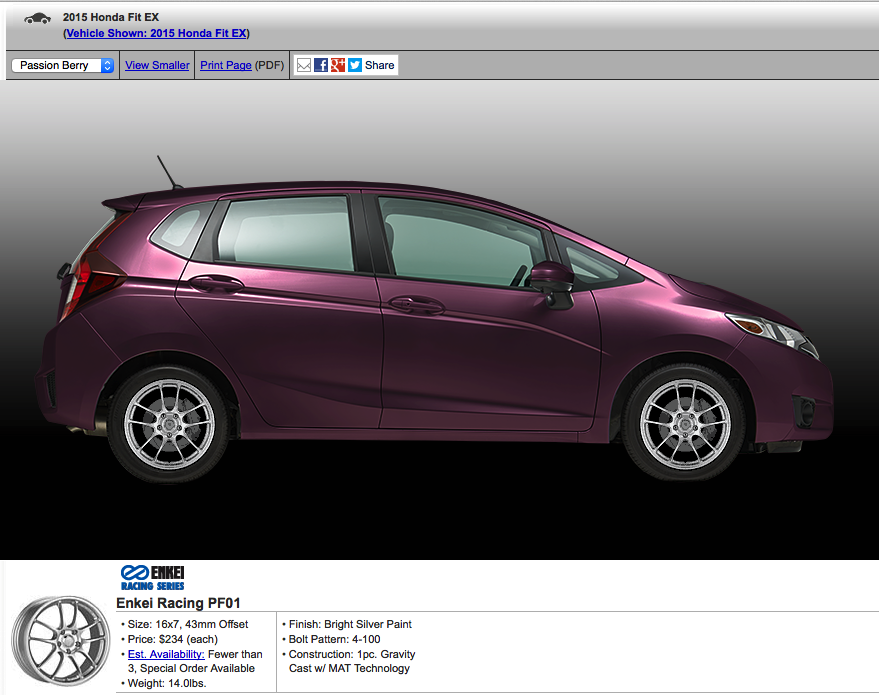Click Construction: 1pc. Gravity text
The width and height of the screenshot is (879, 695).
click(352, 654)
